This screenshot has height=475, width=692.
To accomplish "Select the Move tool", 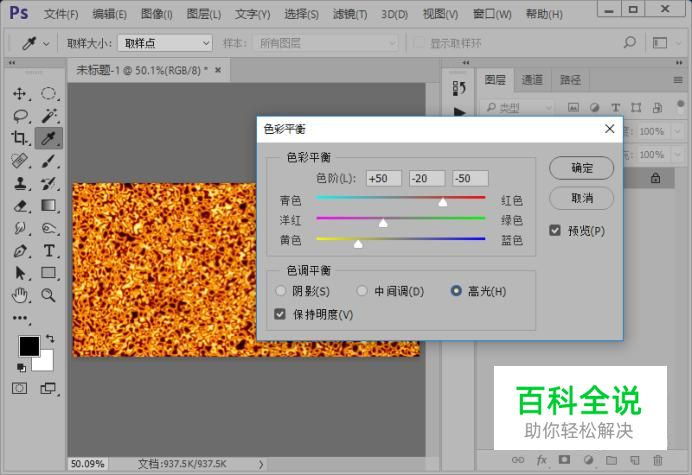I will point(19,94).
